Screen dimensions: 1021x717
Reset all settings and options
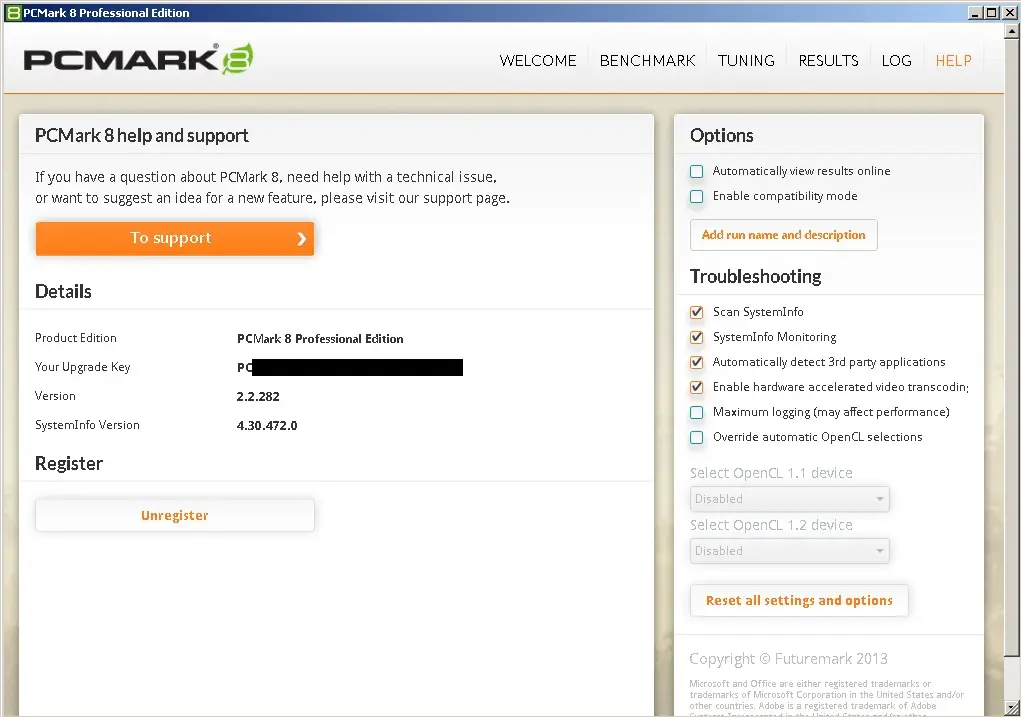[799, 600]
